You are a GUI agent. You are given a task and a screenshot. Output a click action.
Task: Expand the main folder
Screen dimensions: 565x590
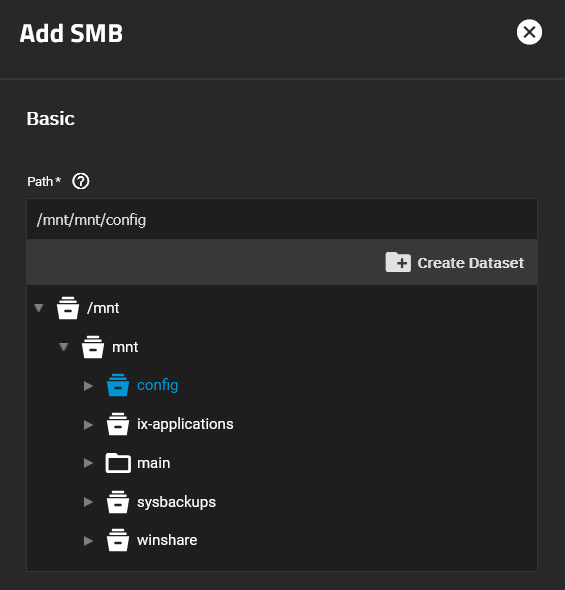tap(88, 463)
